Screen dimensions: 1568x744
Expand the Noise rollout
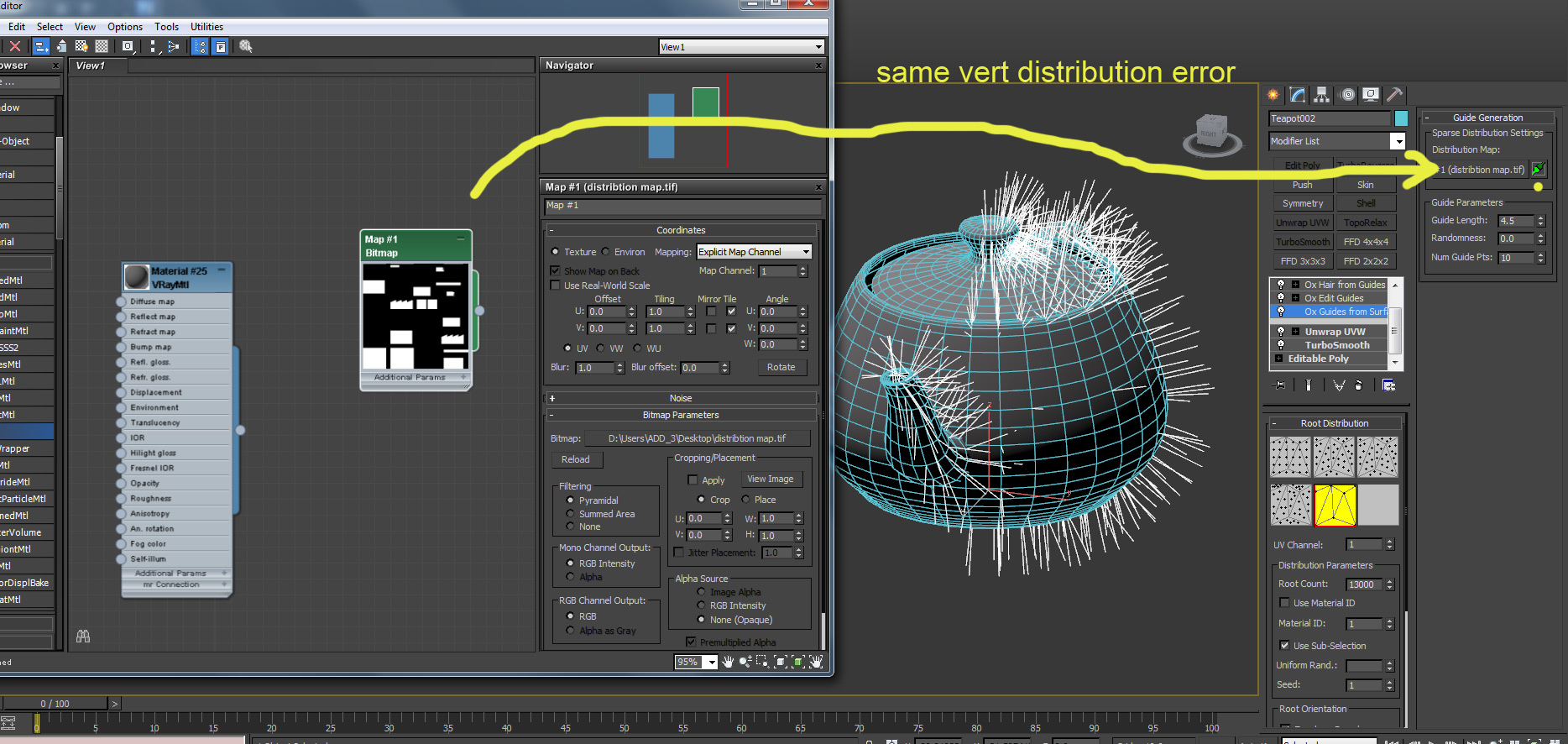pyautogui.click(x=680, y=398)
